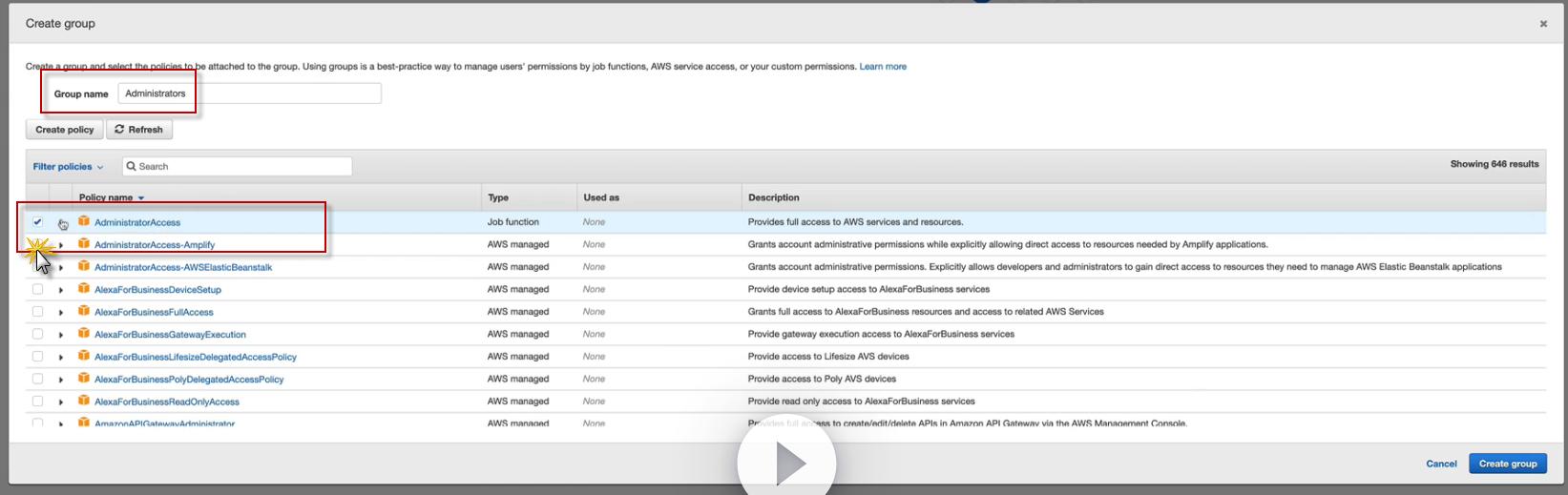Check the AlexaForBusinessReadOnlyAccess checkbox
1568x495 pixels.
(37, 401)
